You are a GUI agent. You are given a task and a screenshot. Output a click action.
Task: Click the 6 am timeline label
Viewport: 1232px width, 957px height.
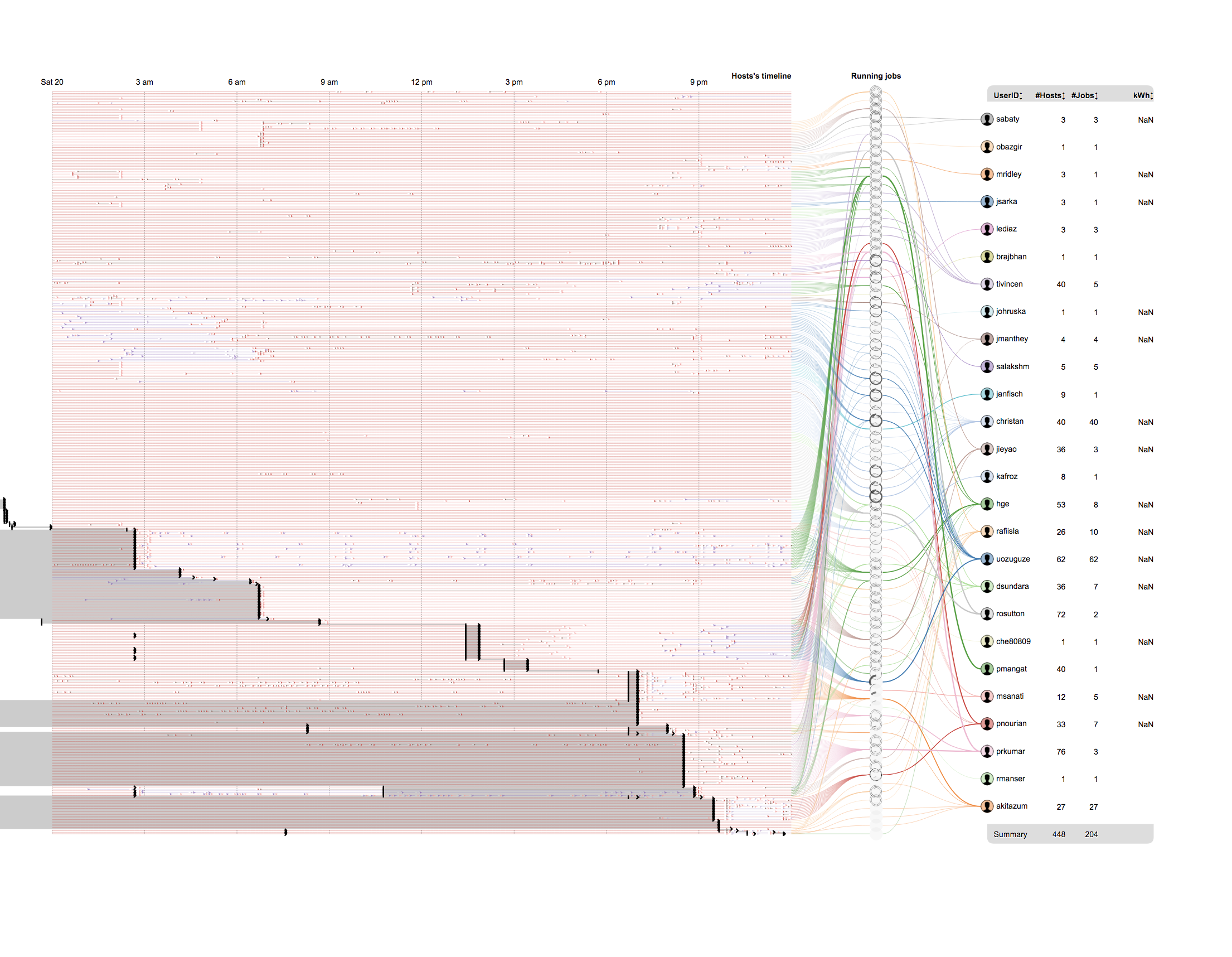(x=236, y=82)
